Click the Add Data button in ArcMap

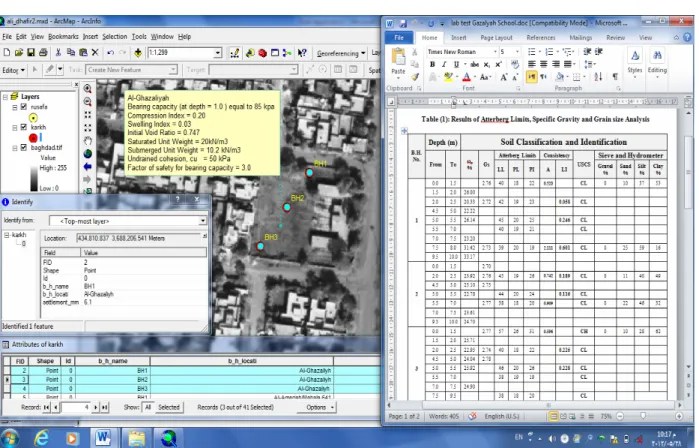click(138, 53)
